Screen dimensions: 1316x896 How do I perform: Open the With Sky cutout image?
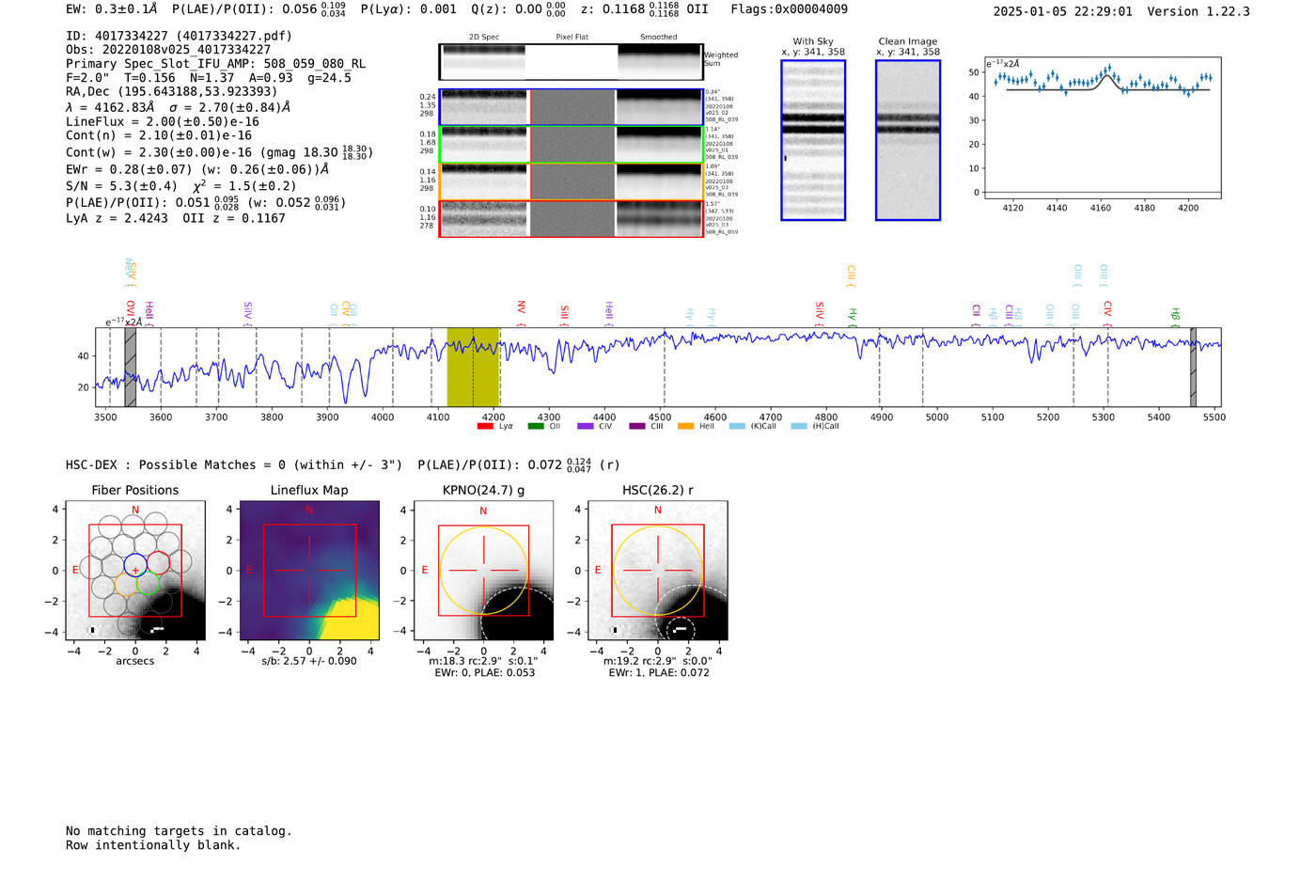click(x=813, y=140)
